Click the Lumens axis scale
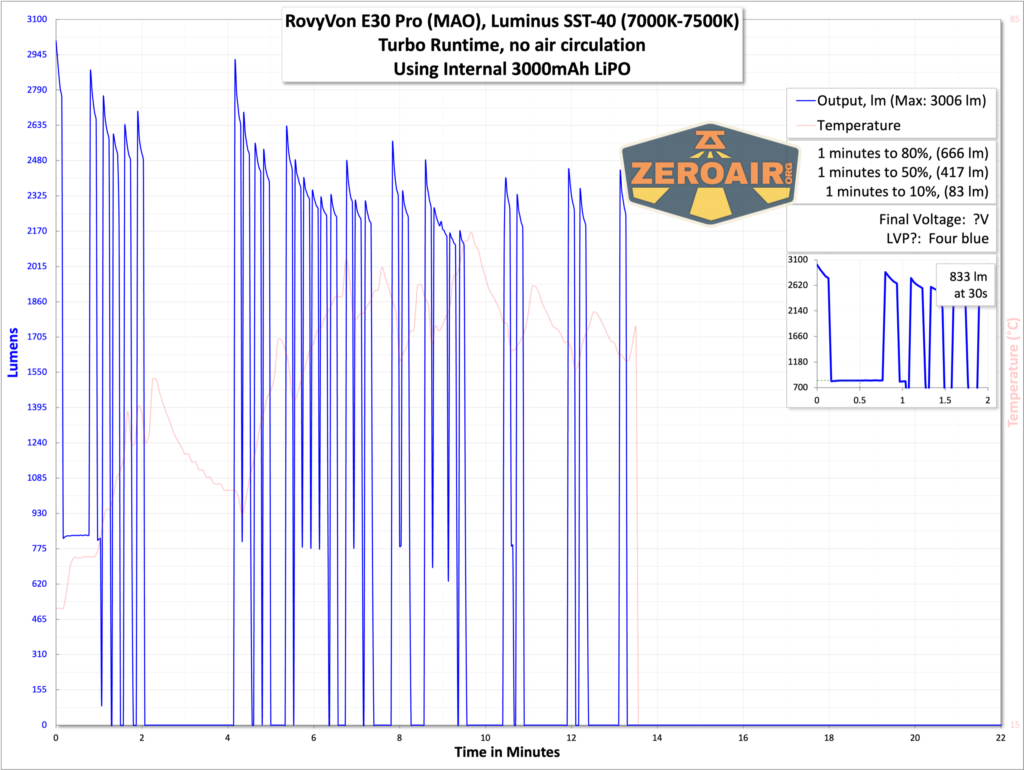 pos(14,350)
